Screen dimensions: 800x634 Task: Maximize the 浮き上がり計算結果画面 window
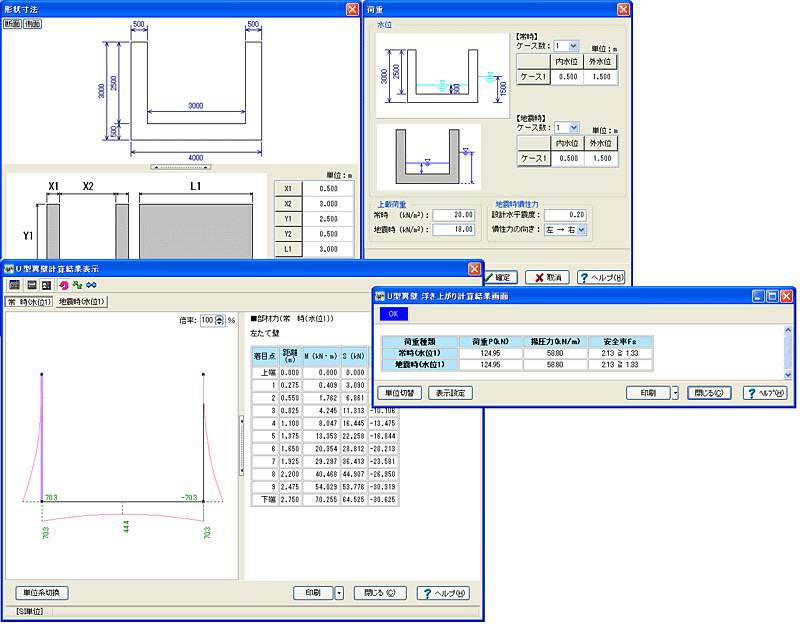(x=772, y=296)
